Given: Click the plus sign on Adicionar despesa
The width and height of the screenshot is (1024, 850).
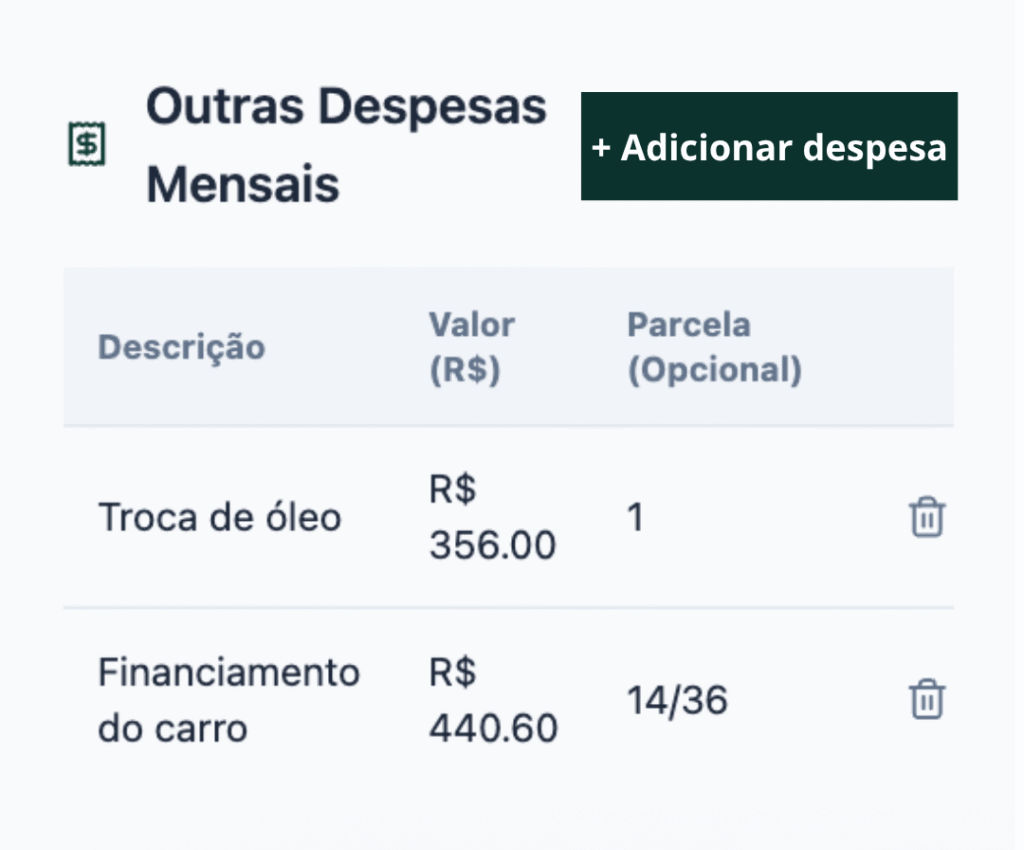Looking at the screenshot, I should (601, 148).
